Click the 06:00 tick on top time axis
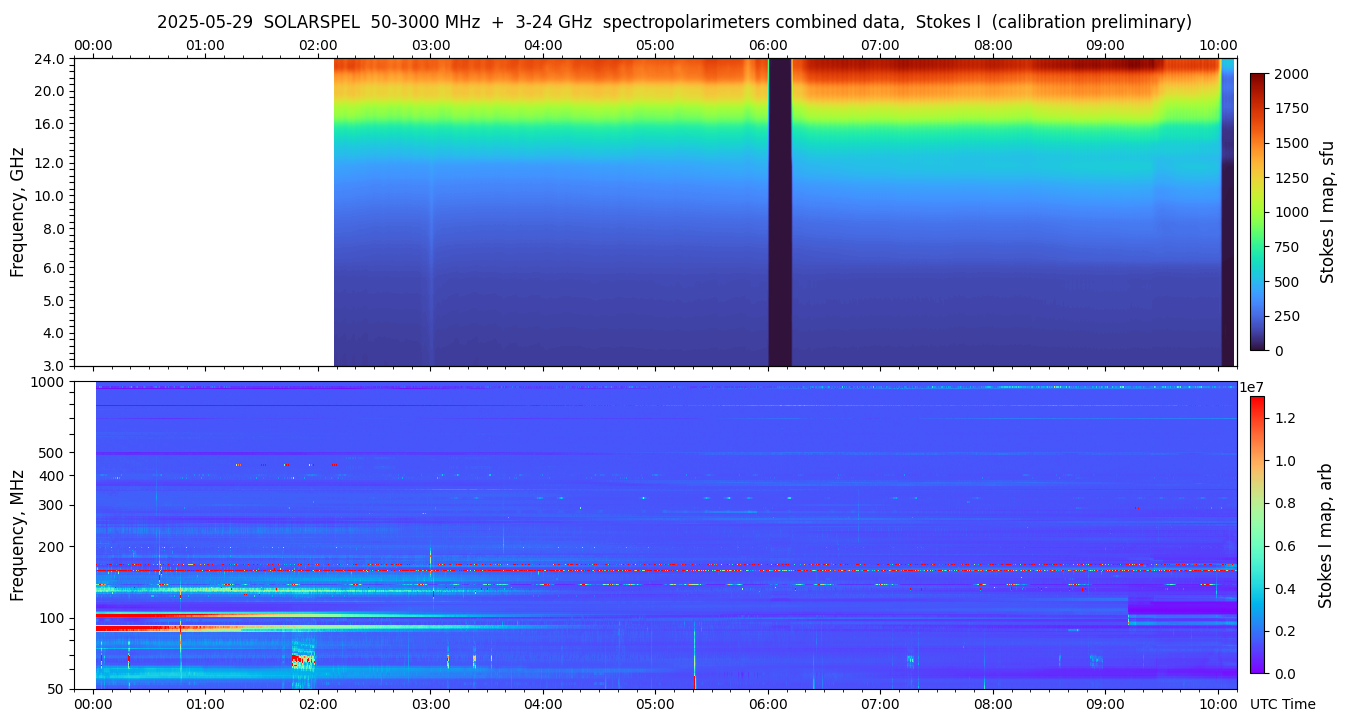Screen dimensions: 1350x725 767,45
